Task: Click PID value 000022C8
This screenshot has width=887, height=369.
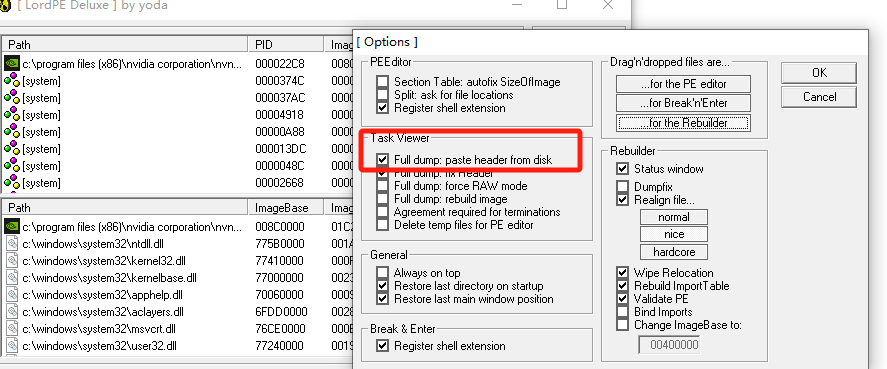Action: click(279, 64)
